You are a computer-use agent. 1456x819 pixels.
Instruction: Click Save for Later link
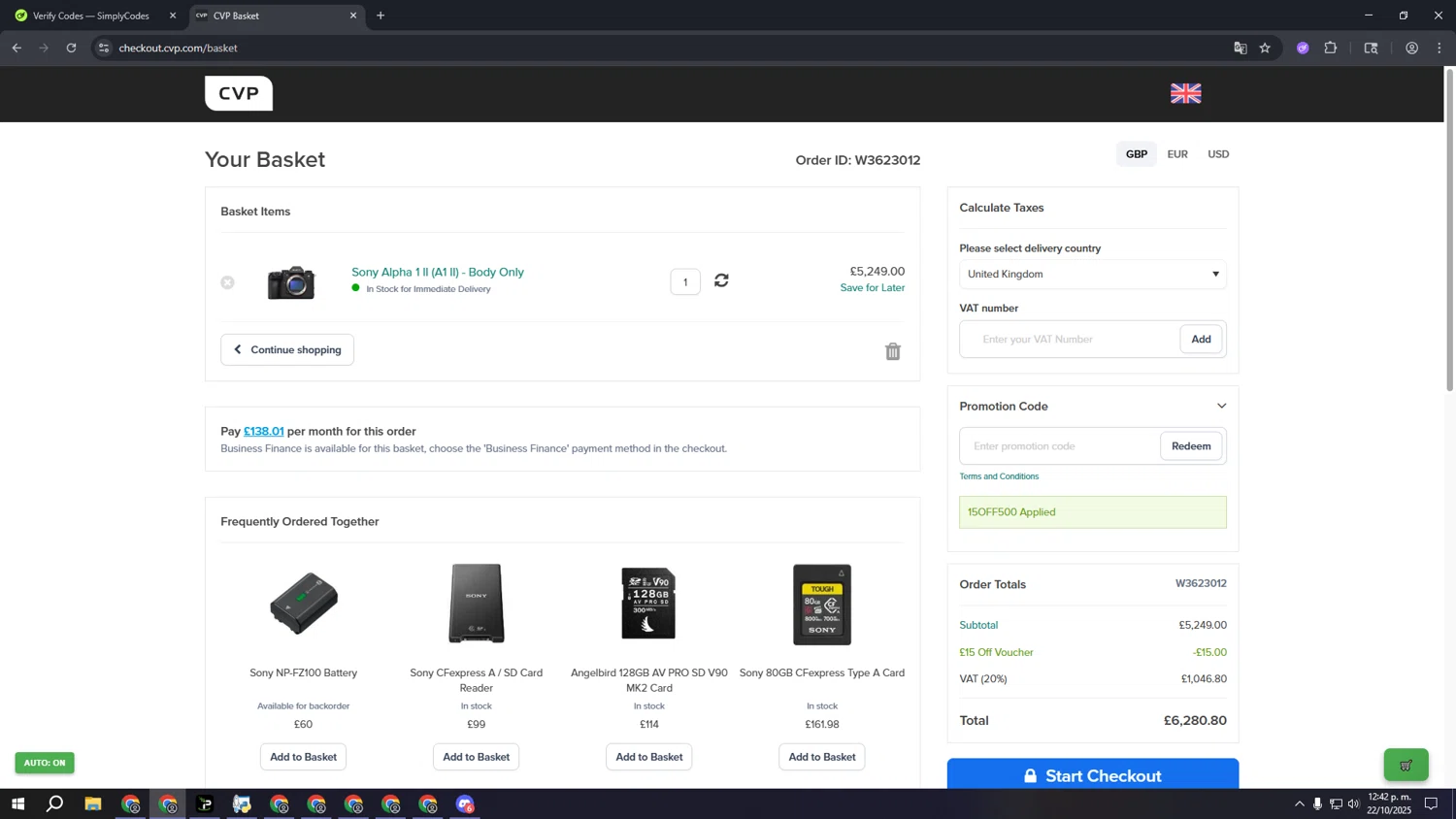click(873, 288)
